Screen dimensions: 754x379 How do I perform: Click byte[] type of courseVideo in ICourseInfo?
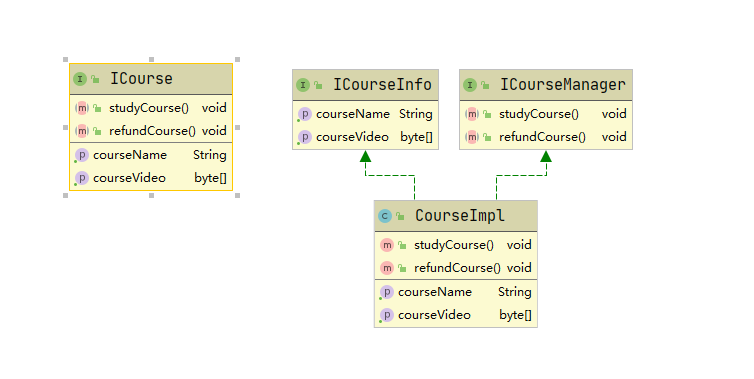pos(416,138)
